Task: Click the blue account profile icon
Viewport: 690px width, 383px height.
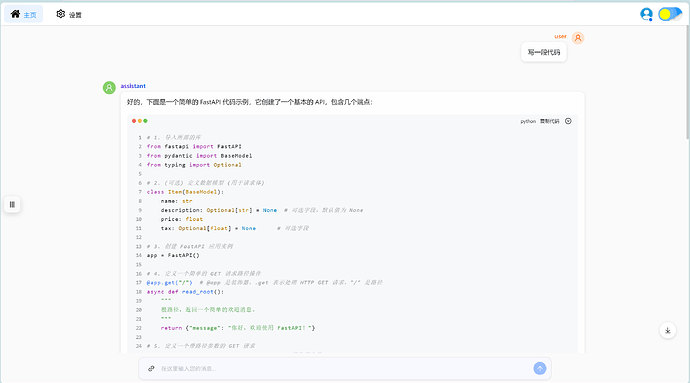Action: pos(646,14)
